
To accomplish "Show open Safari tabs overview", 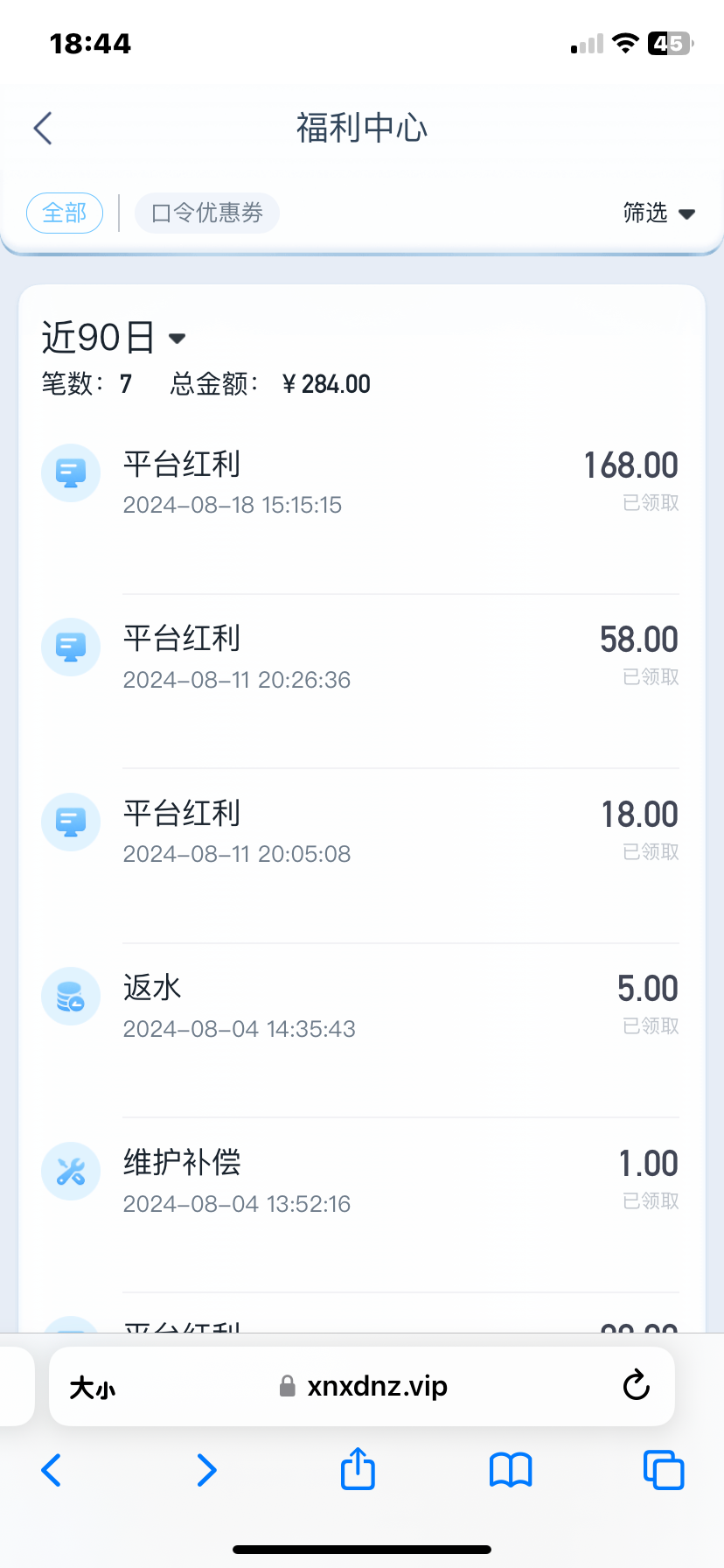I will pyautogui.click(x=663, y=1470).
